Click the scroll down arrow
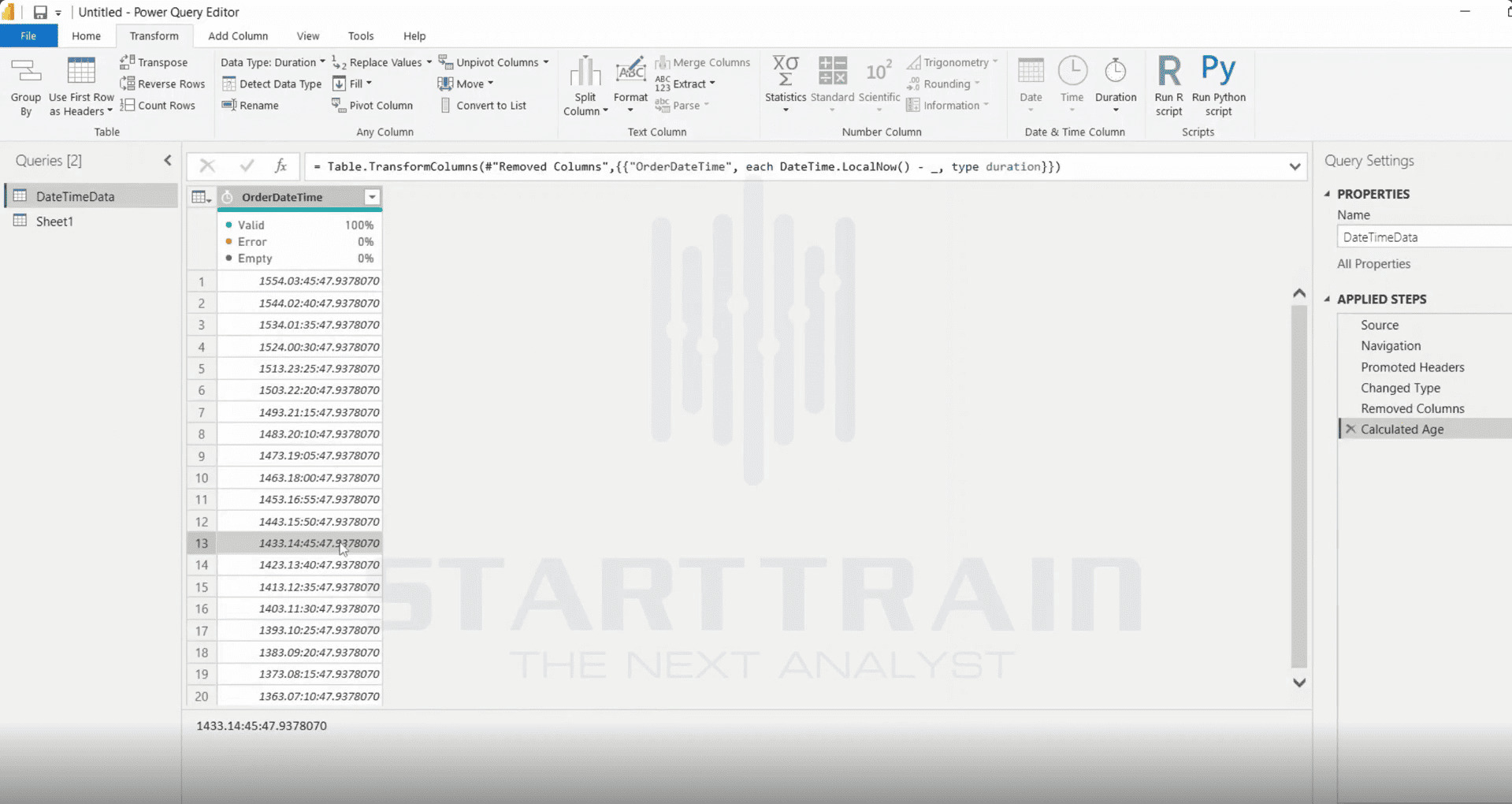 (x=1299, y=683)
